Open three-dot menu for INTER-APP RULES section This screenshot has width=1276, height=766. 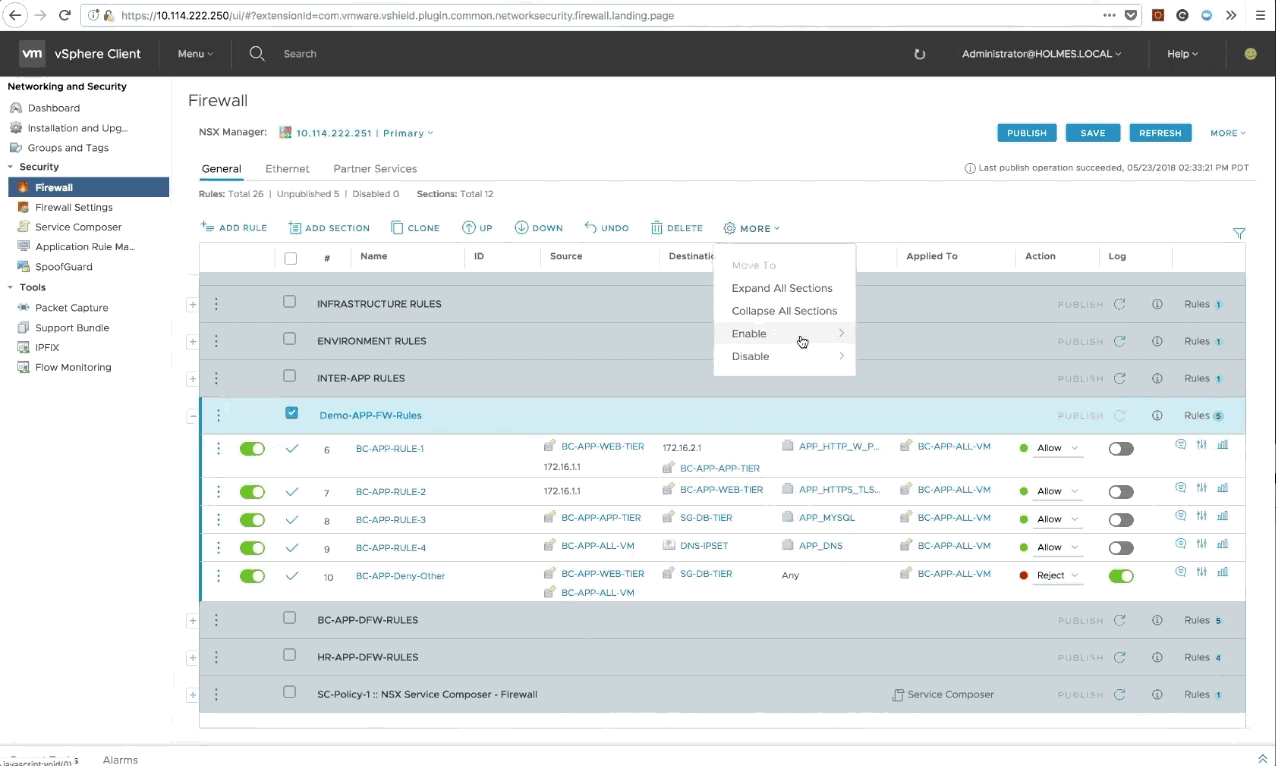[216, 378]
